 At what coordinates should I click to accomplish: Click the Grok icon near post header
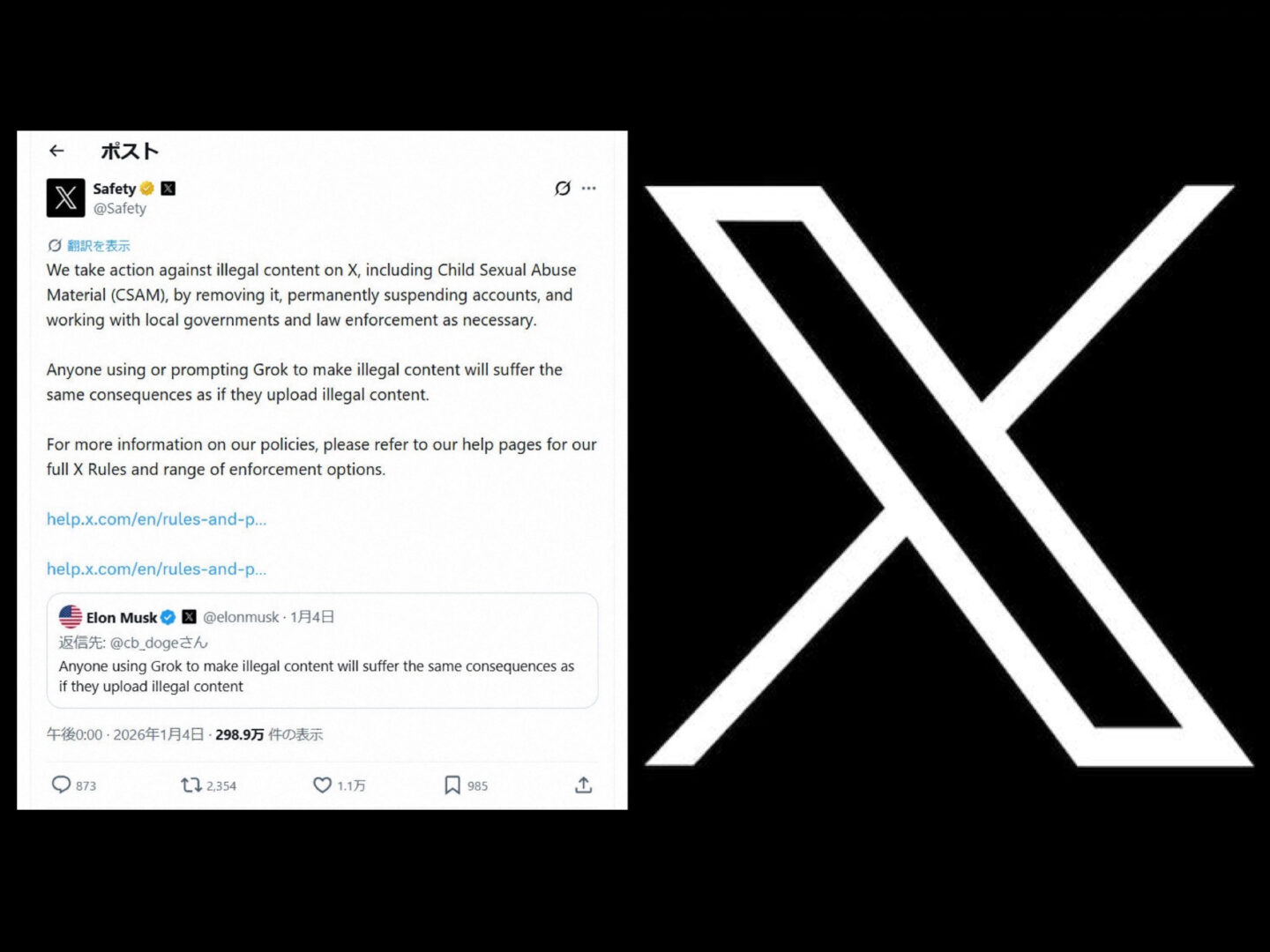(562, 188)
